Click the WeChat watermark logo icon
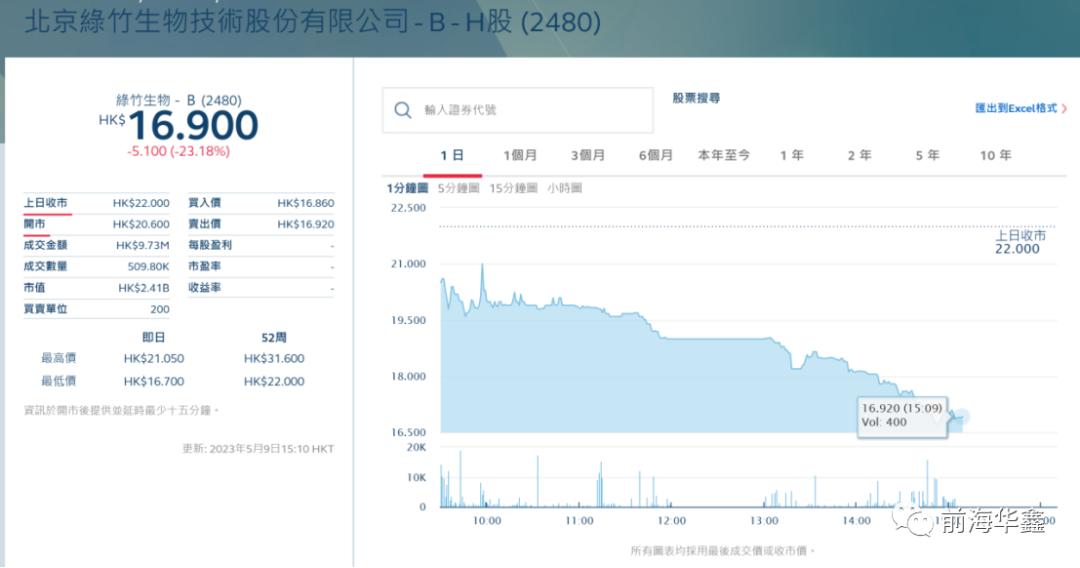 click(916, 521)
